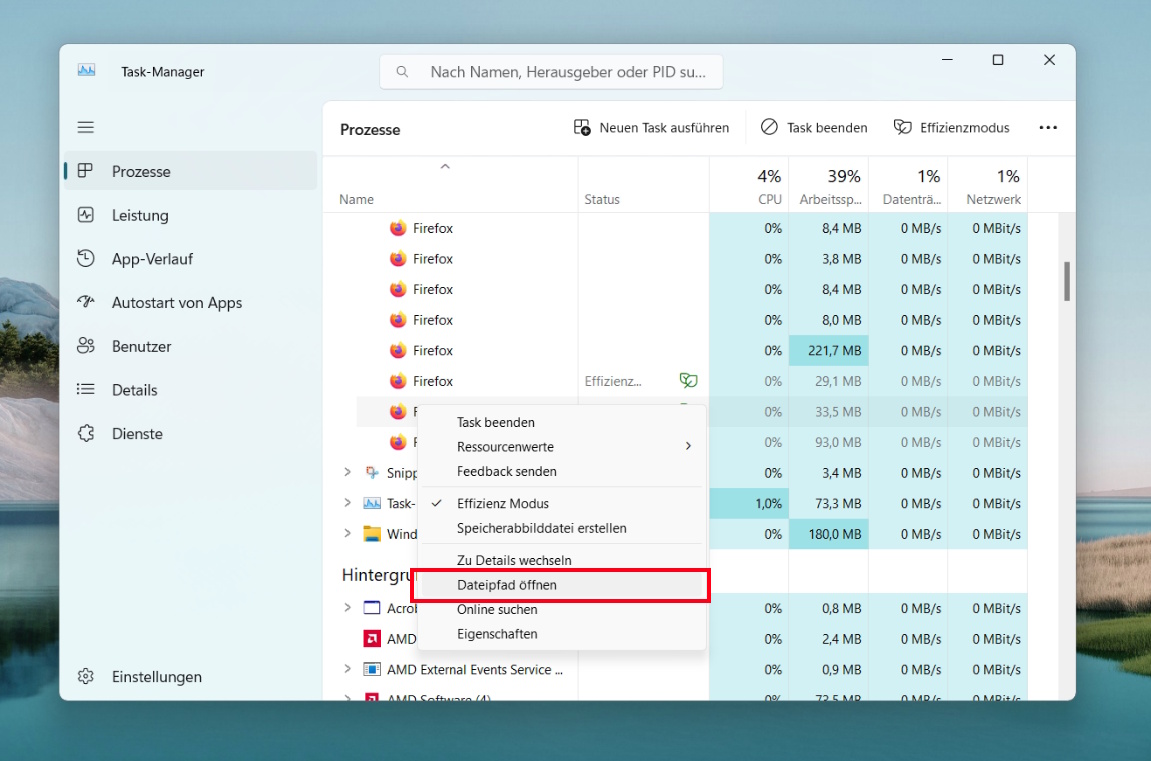Click the Benutzer users icon

[86, 347]
